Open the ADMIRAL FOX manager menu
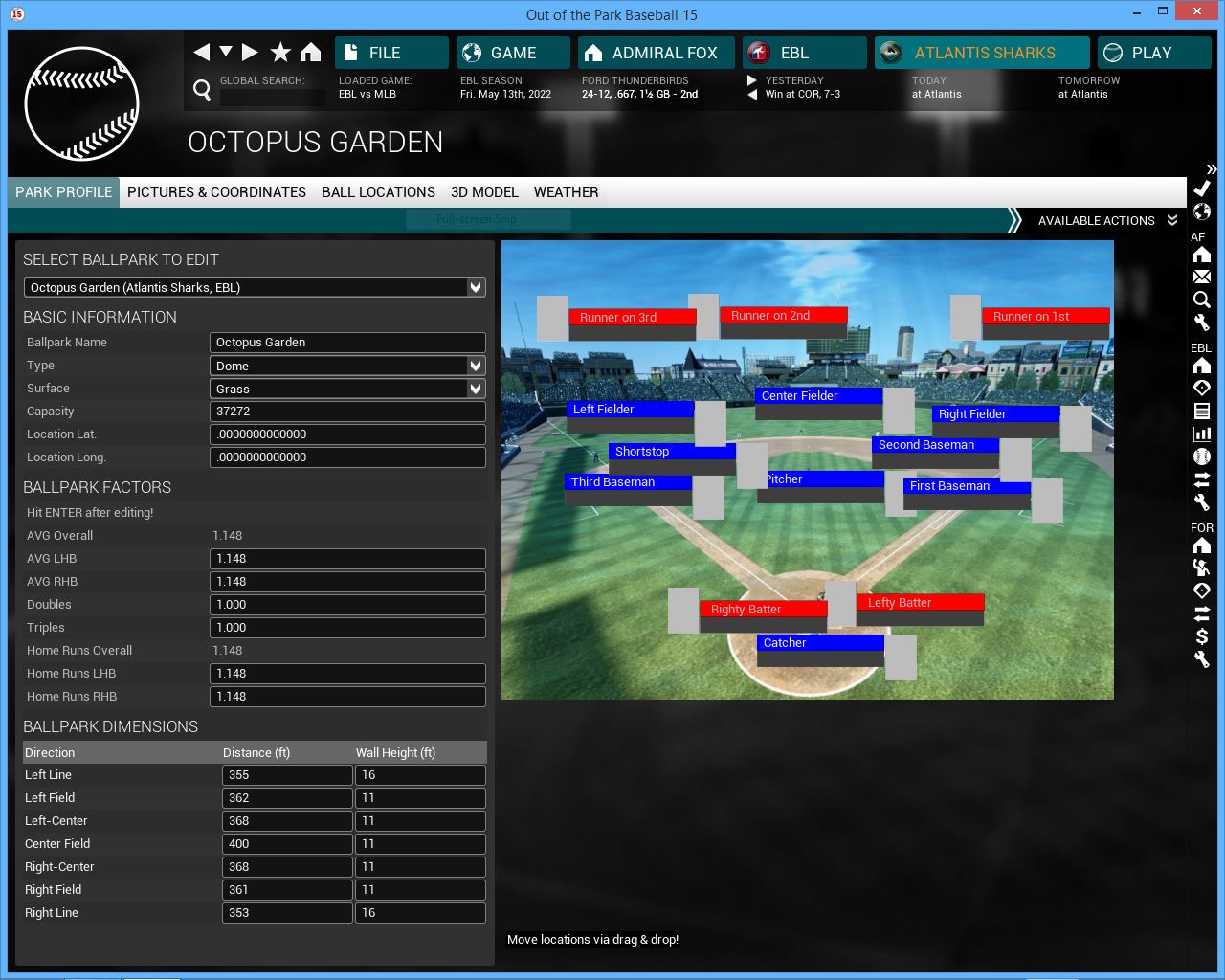Image resolution: width=1225 pixels, height=980 pixels. (x=657, y=53)
